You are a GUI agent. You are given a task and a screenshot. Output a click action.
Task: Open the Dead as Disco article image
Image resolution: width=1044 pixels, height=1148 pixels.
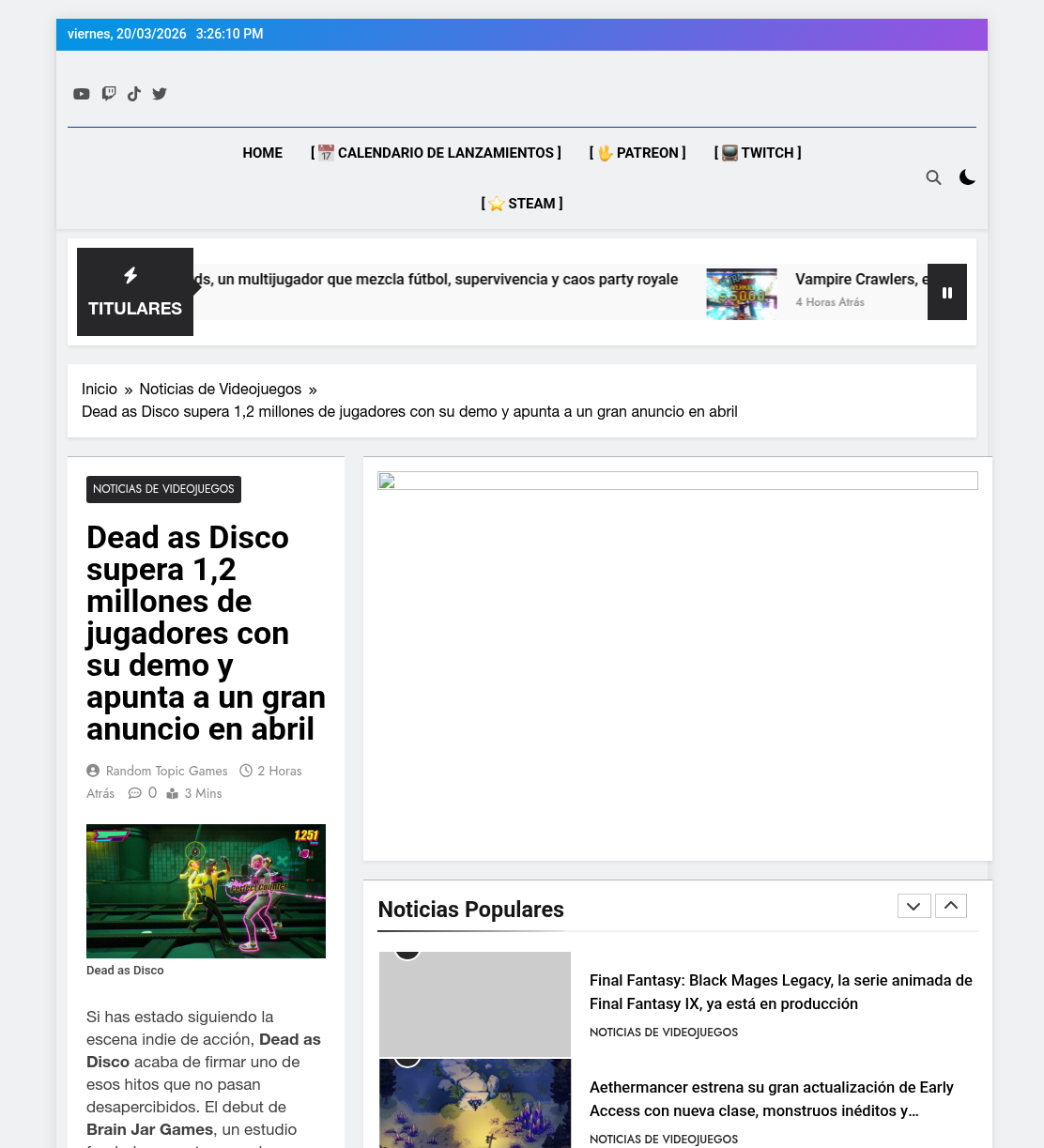[206, 891]
